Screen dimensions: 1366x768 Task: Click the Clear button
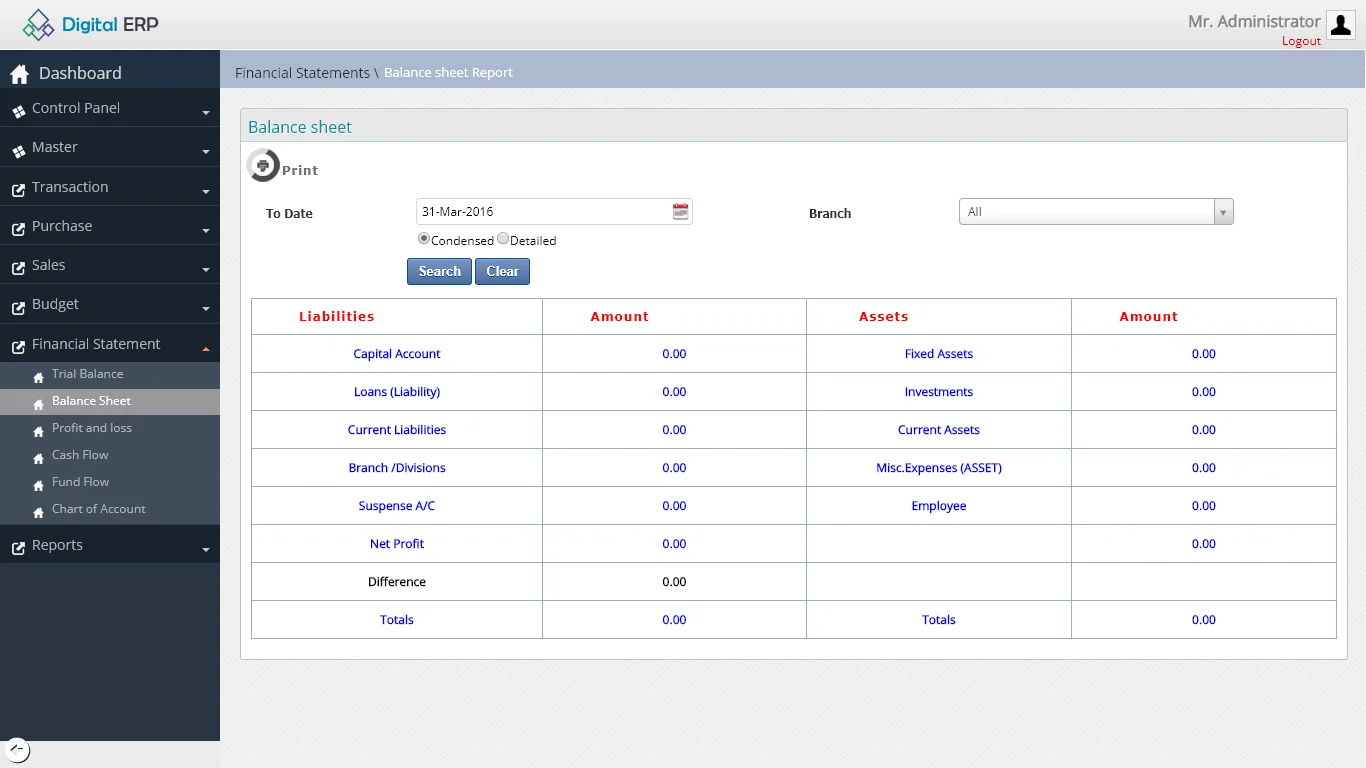click(502, 272)
